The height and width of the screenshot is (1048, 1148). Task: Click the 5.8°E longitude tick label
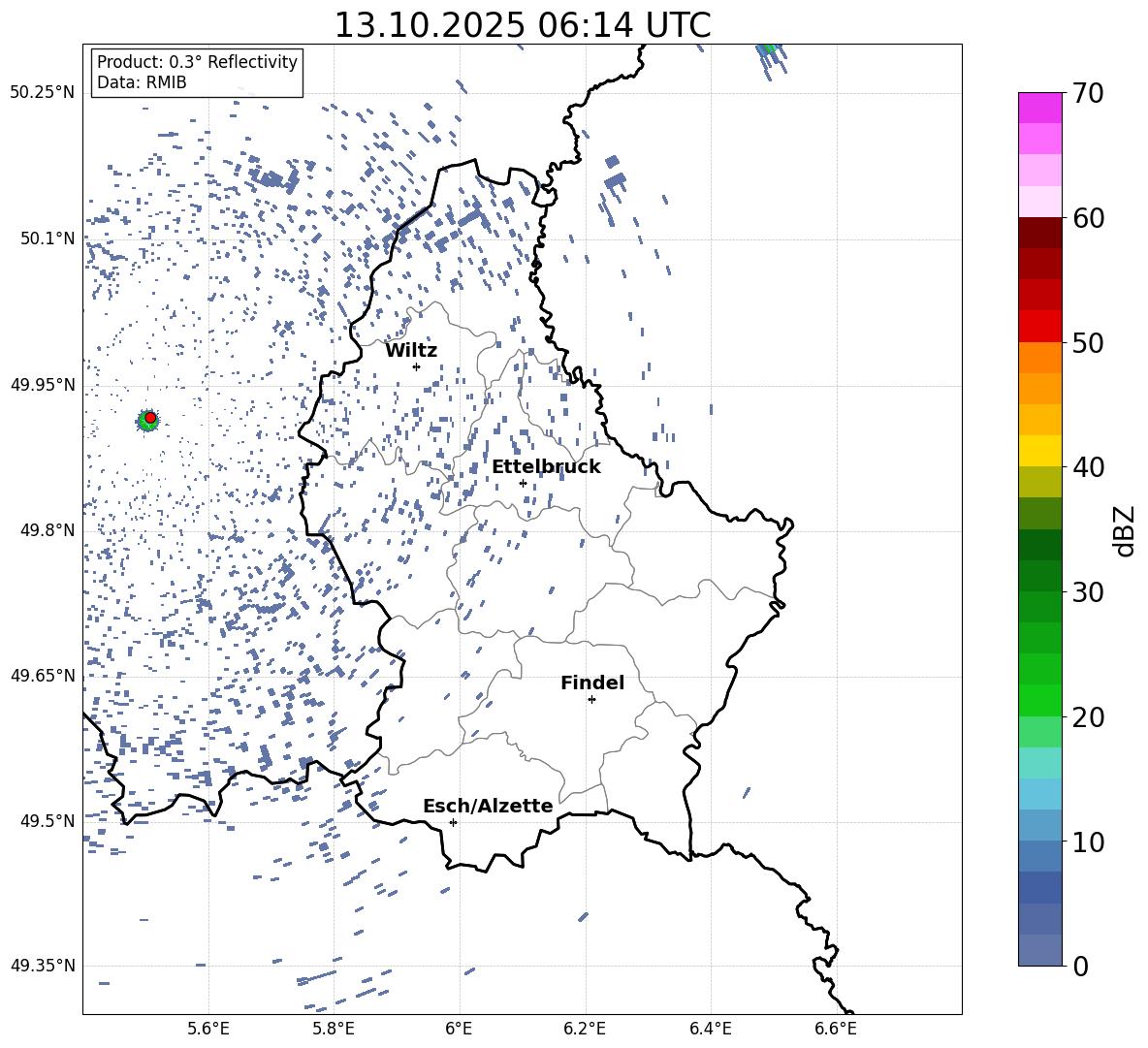[334, 1029]
